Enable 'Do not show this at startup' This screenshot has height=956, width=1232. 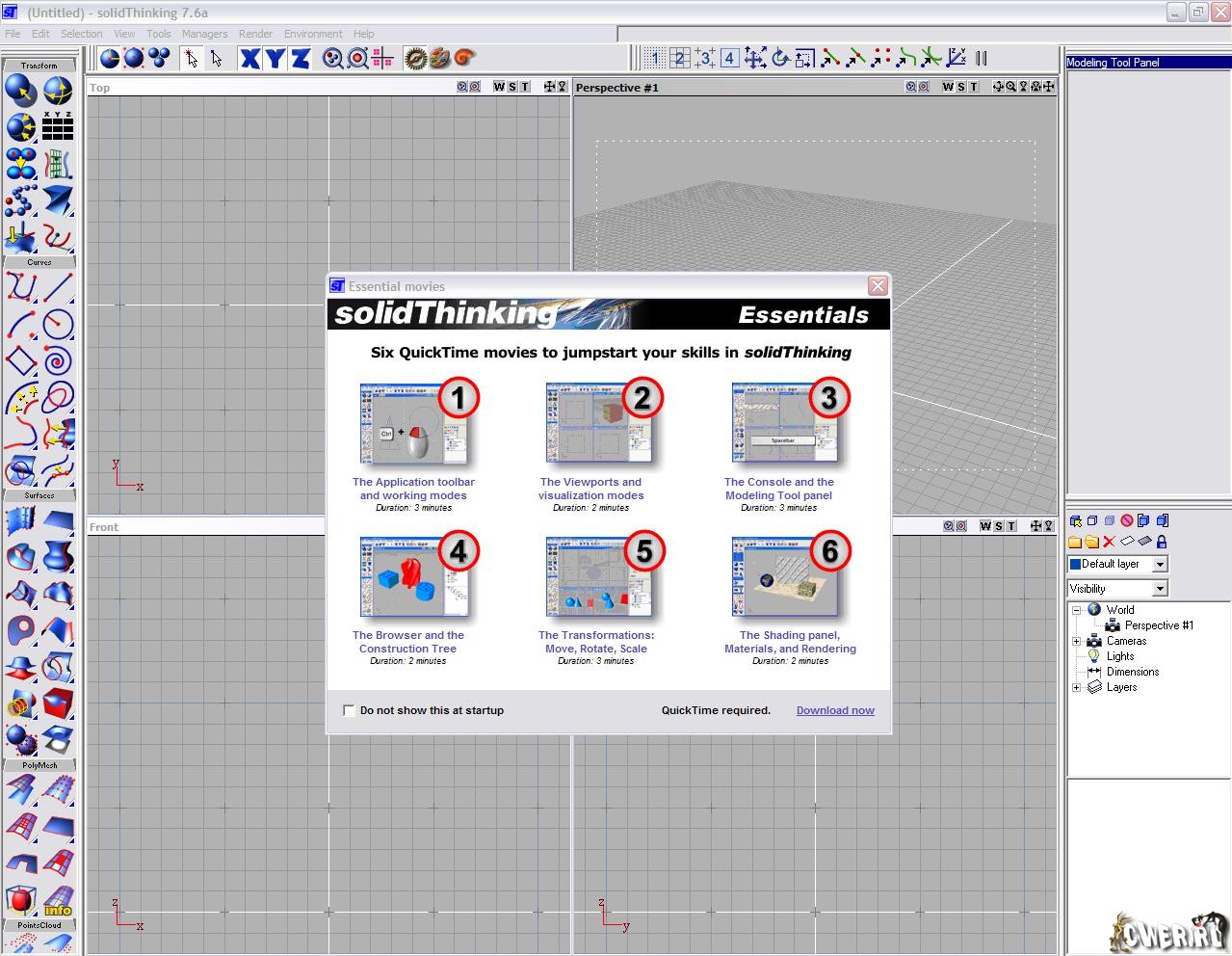pyautogui.click(x=349, y=710)
